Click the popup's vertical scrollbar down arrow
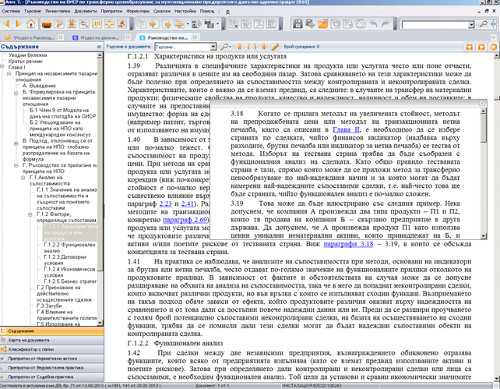 pos(483,236)
